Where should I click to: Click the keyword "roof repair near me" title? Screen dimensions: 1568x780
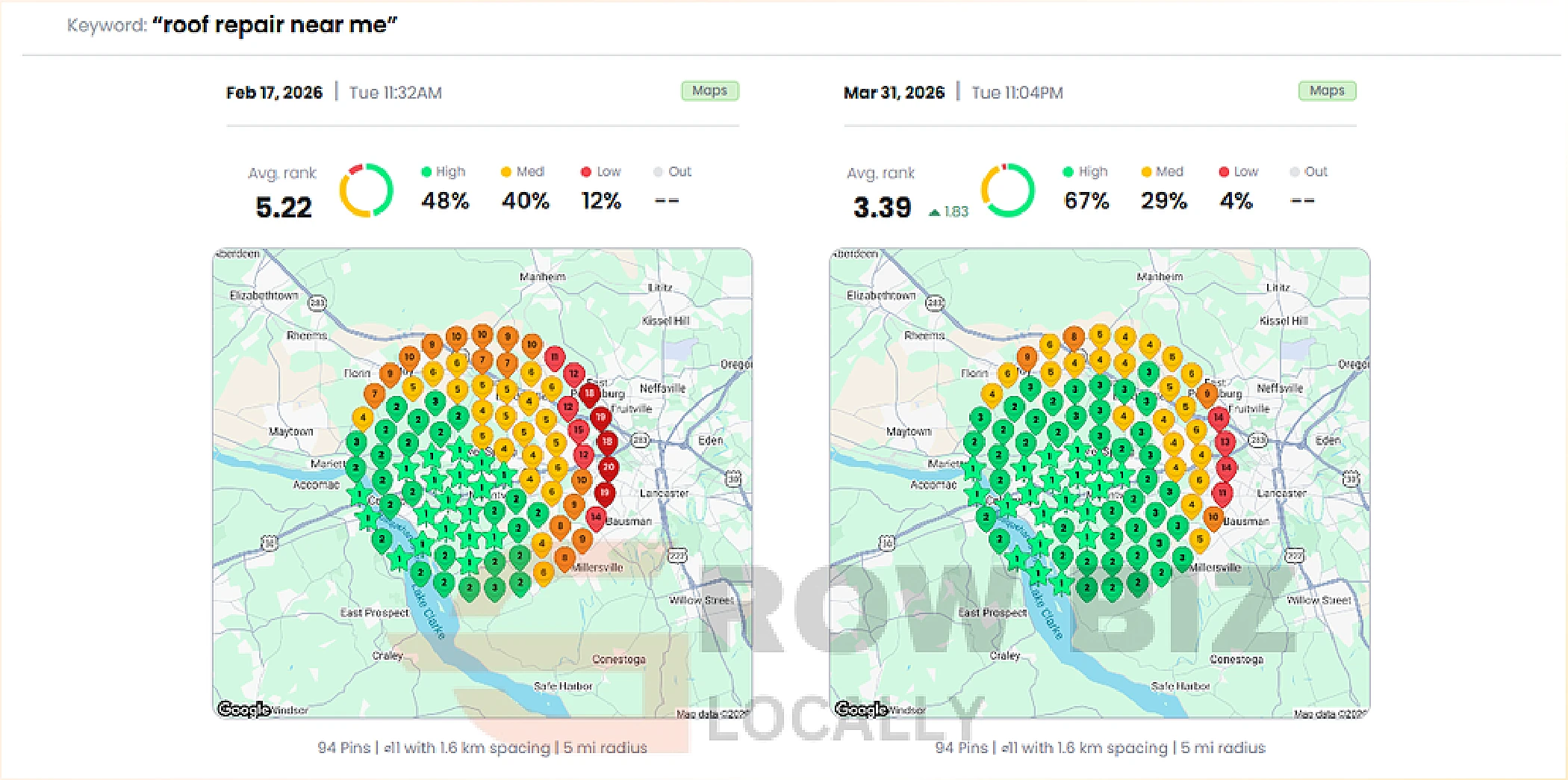(275, 25)
